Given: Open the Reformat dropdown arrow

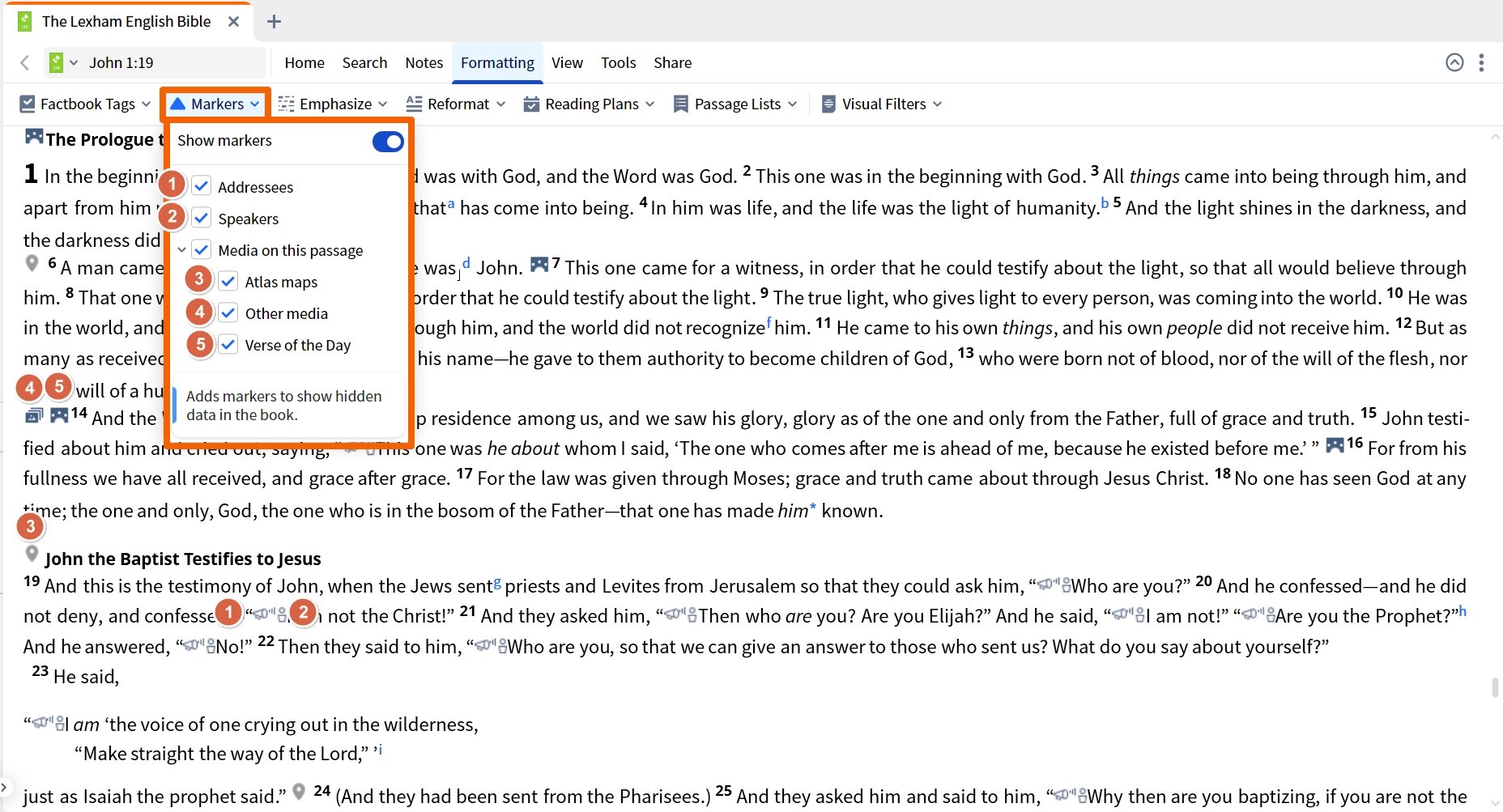Looking at the screenshot, I should (500, 104).
